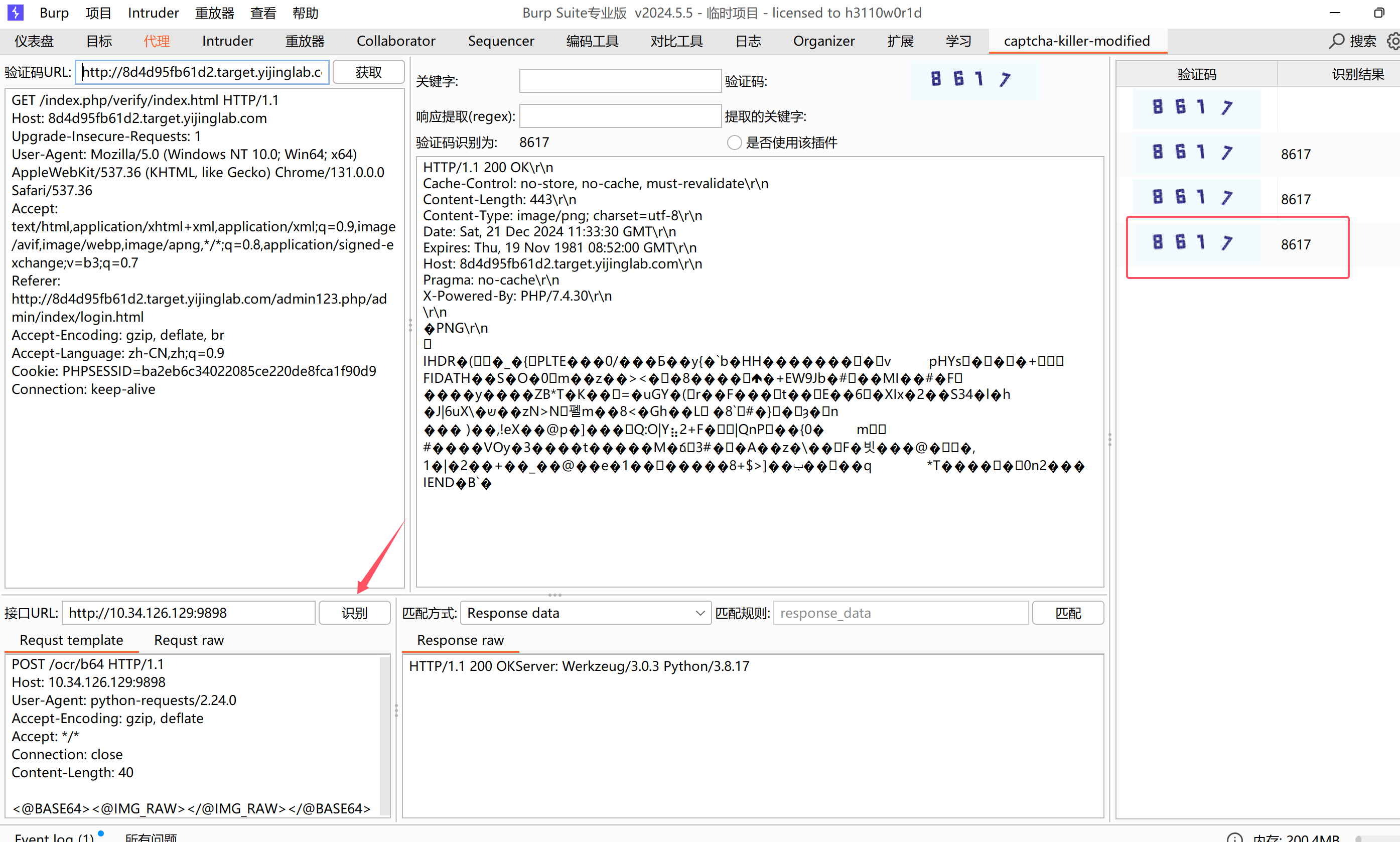Switch to the 代理 tab
The height and width of the screenshot is (842, 1400).
157,41
